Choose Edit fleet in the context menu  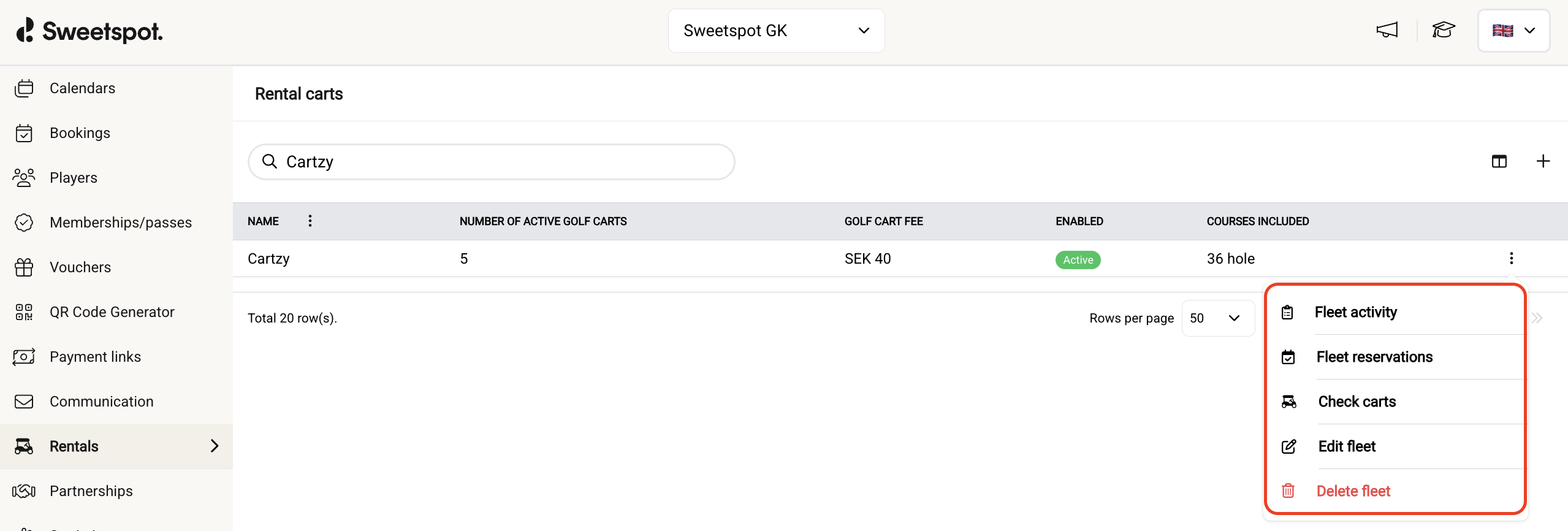[x=1347, y=446]
